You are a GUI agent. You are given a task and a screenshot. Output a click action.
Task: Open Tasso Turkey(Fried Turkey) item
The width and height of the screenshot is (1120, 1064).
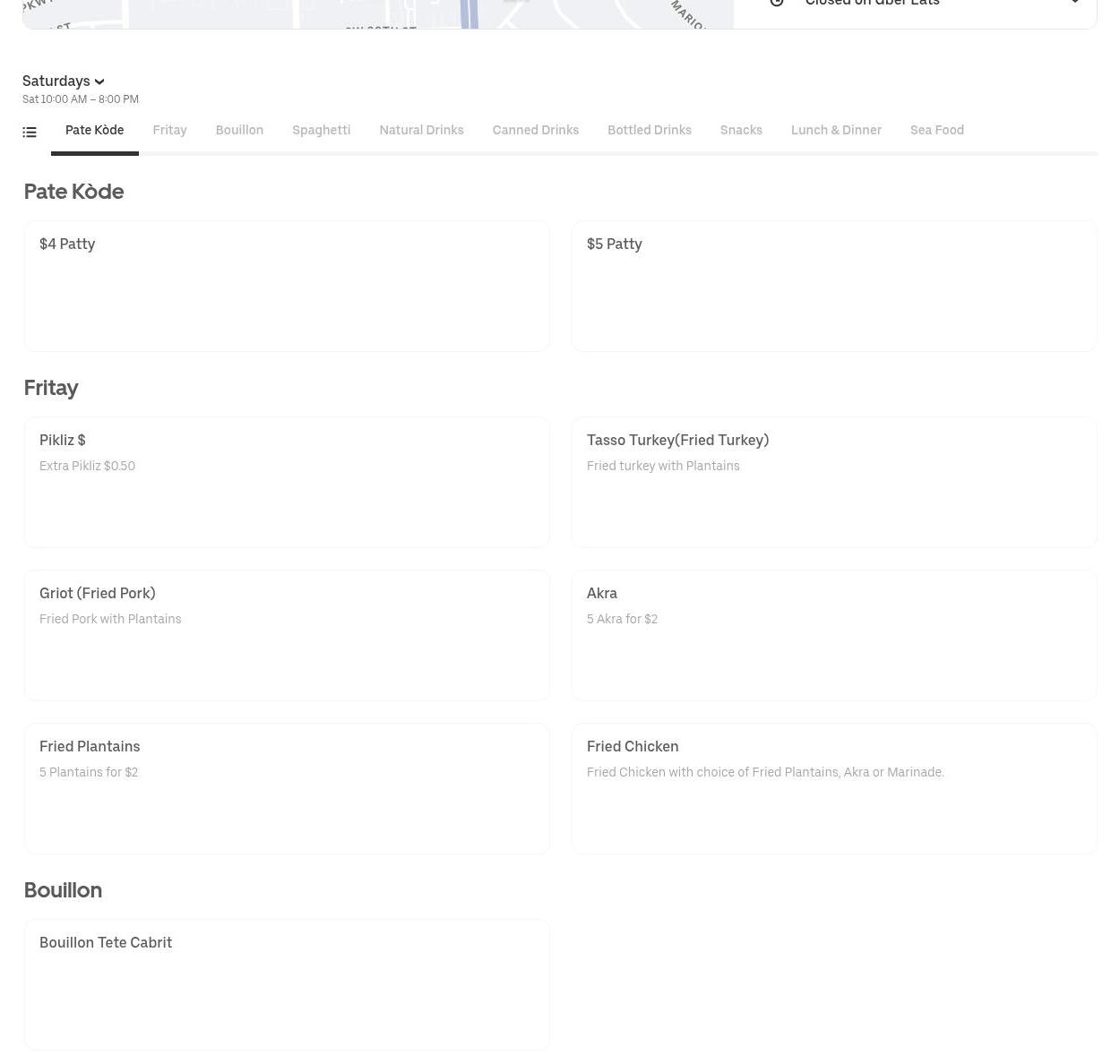[x=834, y=483]
